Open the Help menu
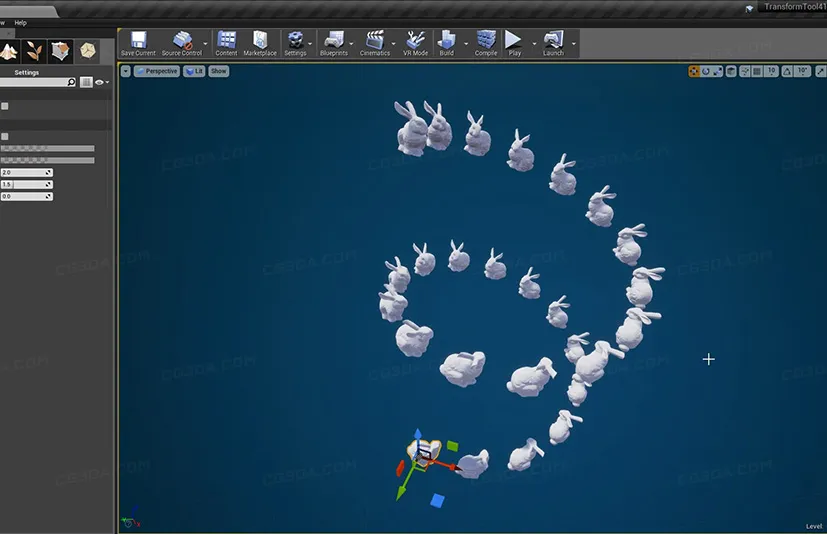This screenshot has height=534, width=827. [21, 23]
